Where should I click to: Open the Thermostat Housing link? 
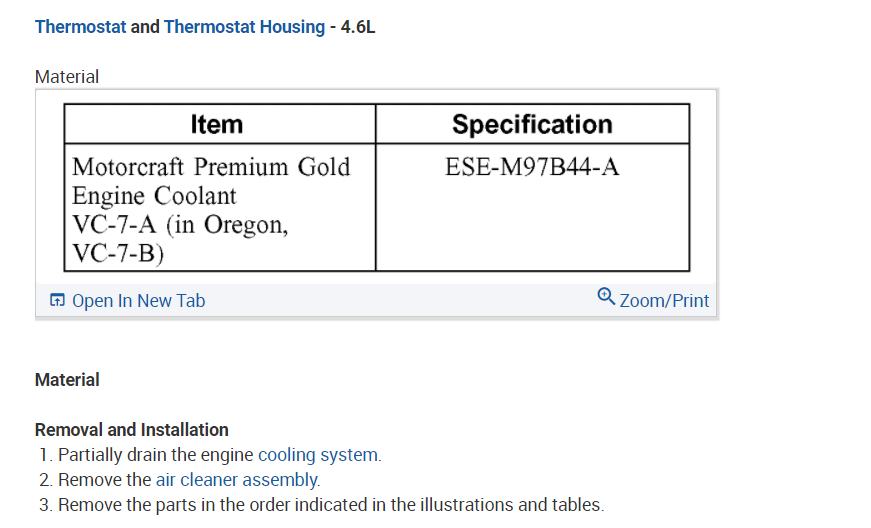pos(244,27)
